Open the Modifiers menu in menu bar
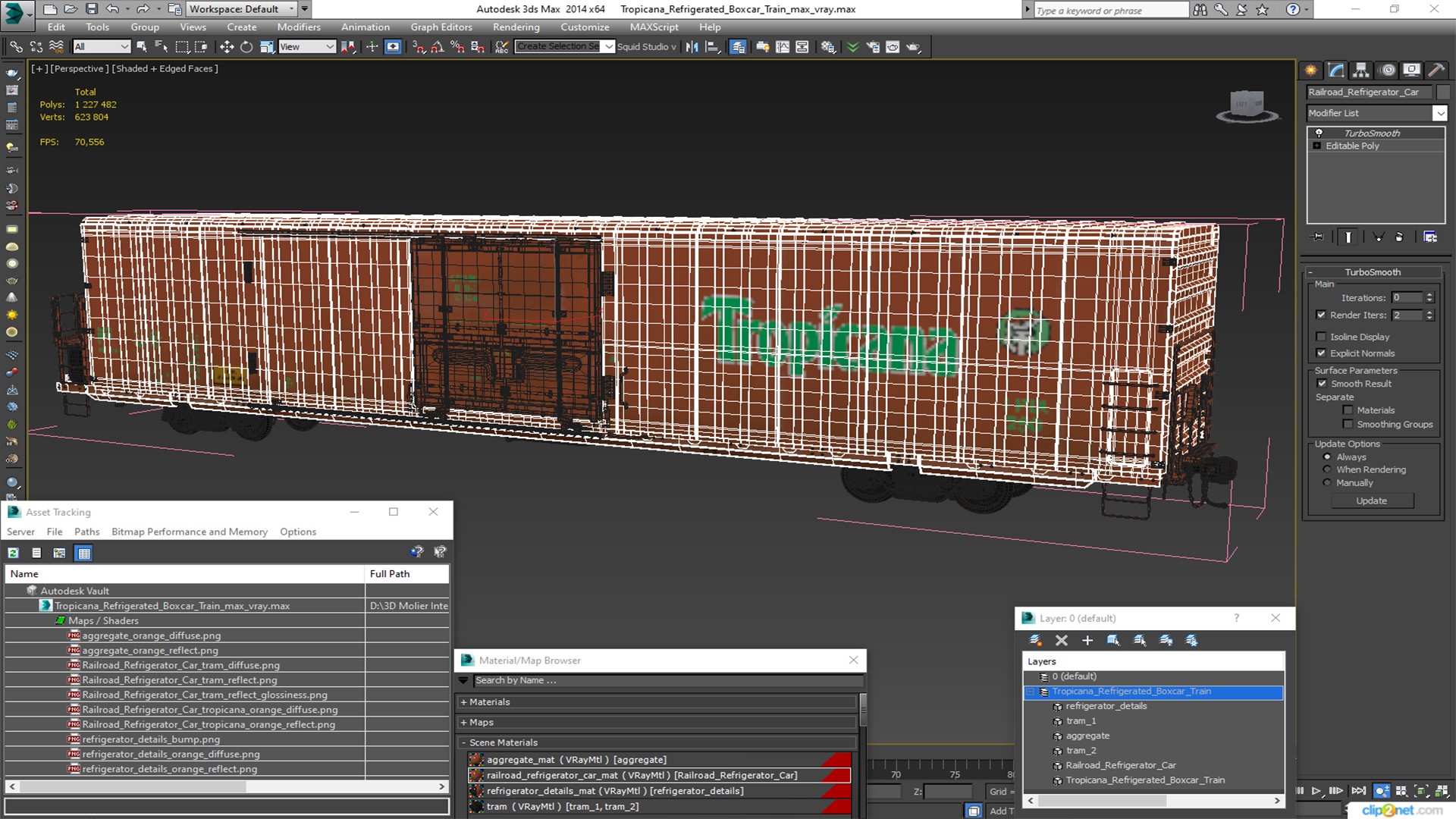The width and height of the screenshot is (1456, 819). (298, 27)
